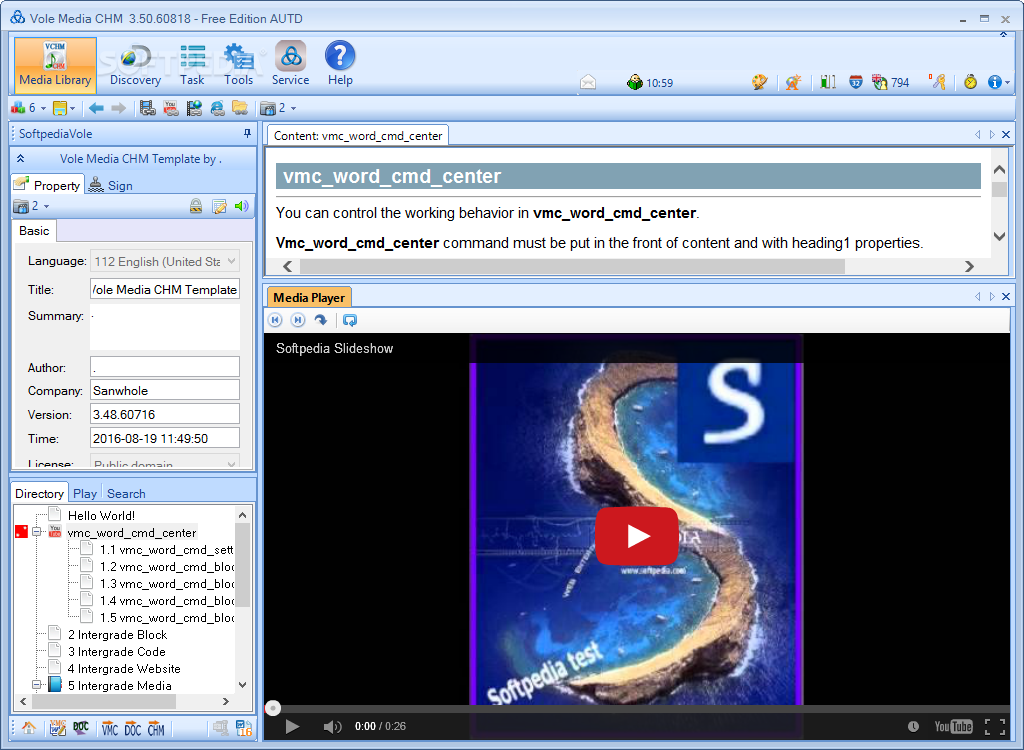The height and width of the screenshot is (750, 1024).
Task: Collapse the vmc_word_cmd_center tree node
Action: tap(37, 532)
